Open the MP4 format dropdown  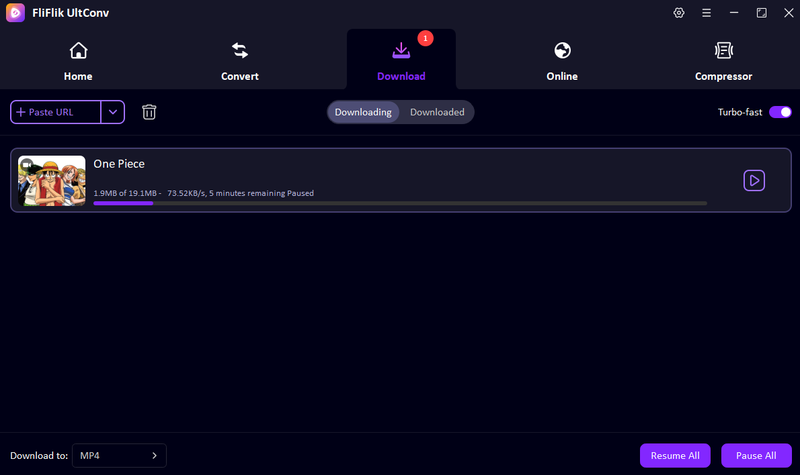[119, 455]
